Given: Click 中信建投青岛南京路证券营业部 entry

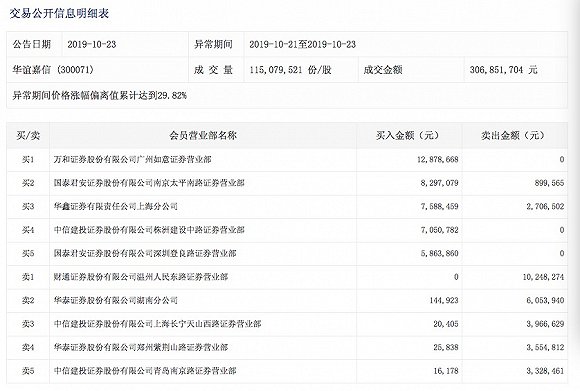Looking at the screenshot, I should 145,371.
